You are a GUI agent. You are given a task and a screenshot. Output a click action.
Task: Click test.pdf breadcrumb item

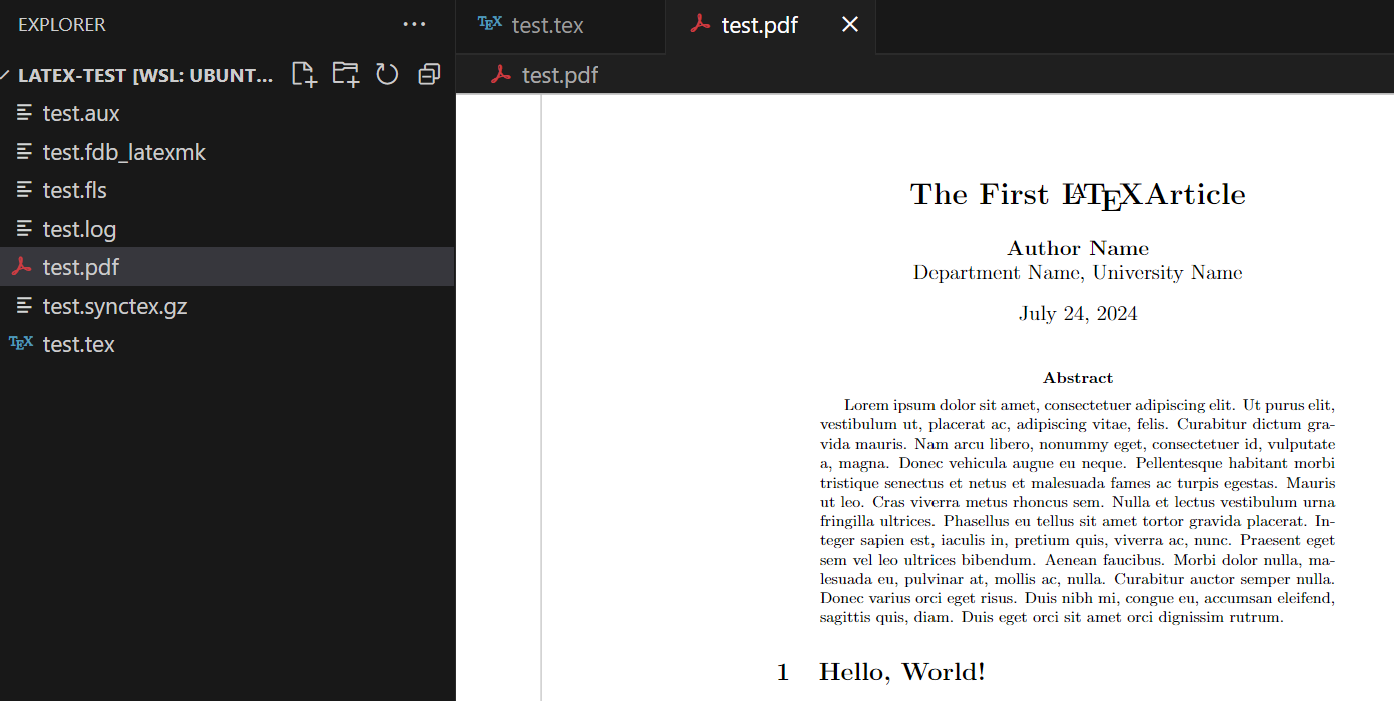(x=560, y=75)
